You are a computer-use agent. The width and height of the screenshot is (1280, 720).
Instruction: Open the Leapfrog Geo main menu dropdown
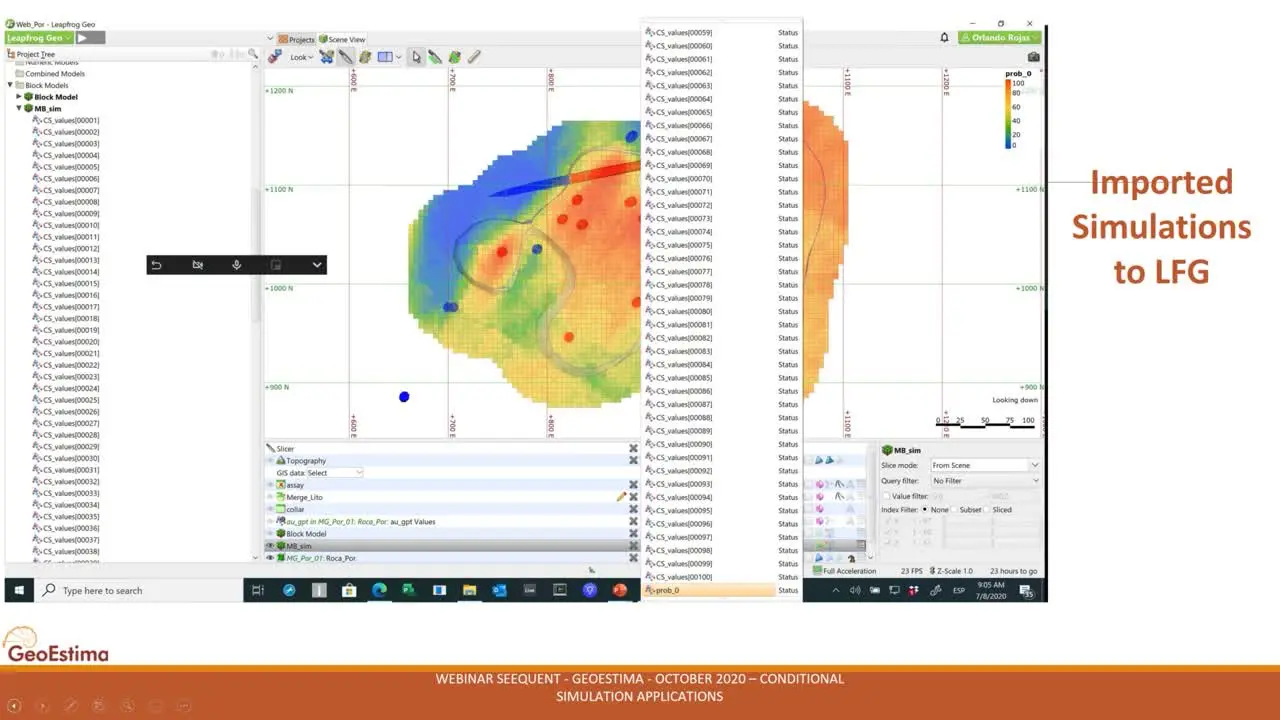[40, 38]
